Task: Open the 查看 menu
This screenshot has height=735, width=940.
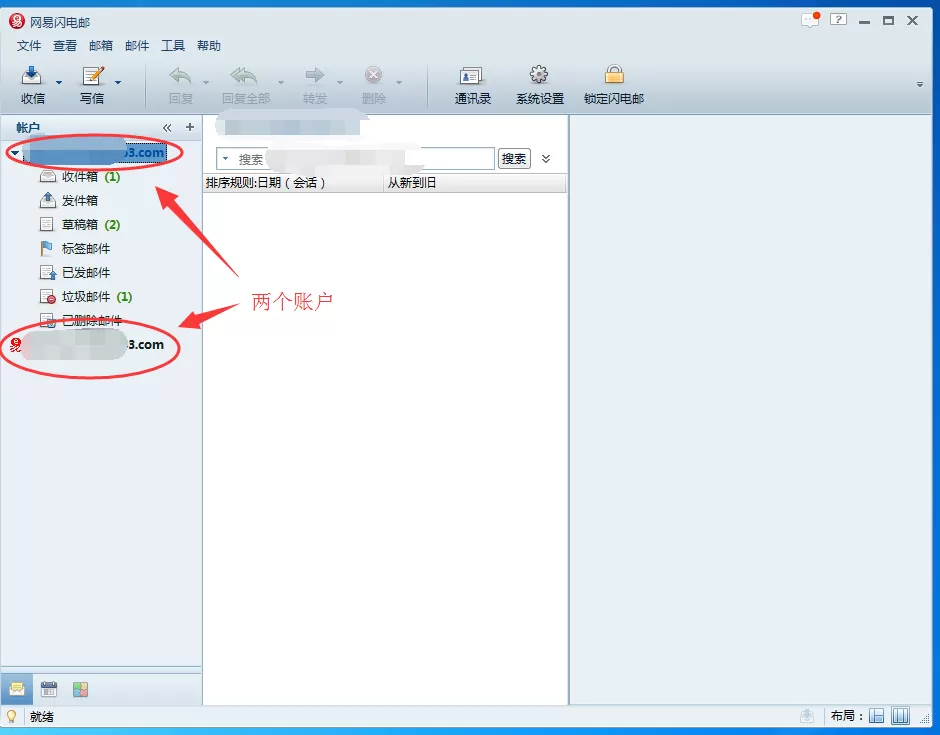Action: (x=65, y=46)
